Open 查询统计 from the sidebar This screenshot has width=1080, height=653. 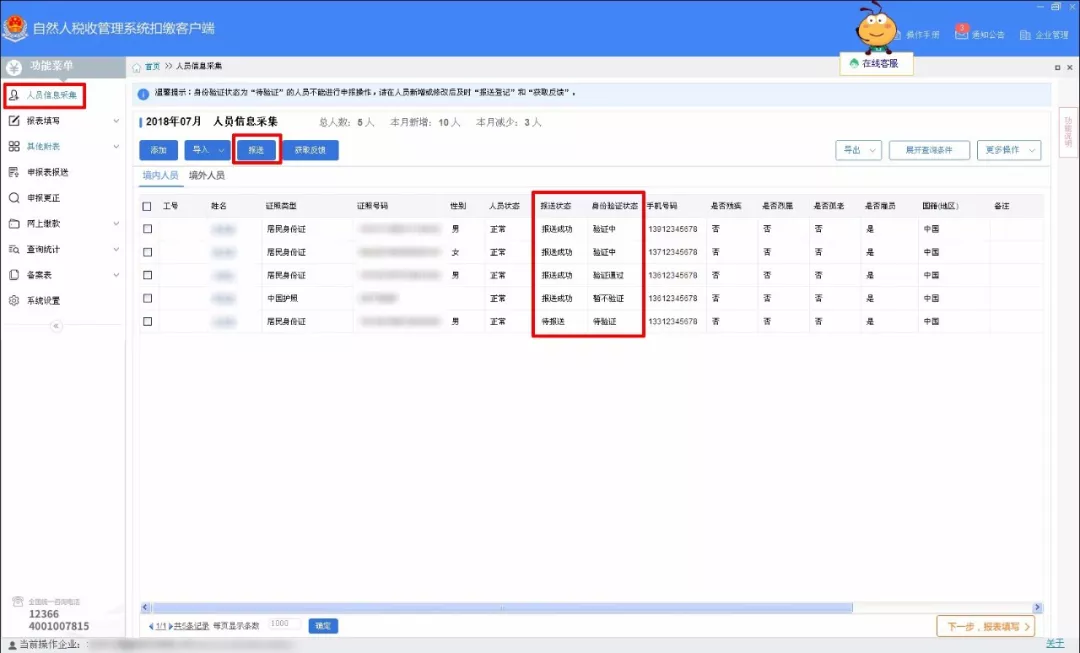(57, 248)
